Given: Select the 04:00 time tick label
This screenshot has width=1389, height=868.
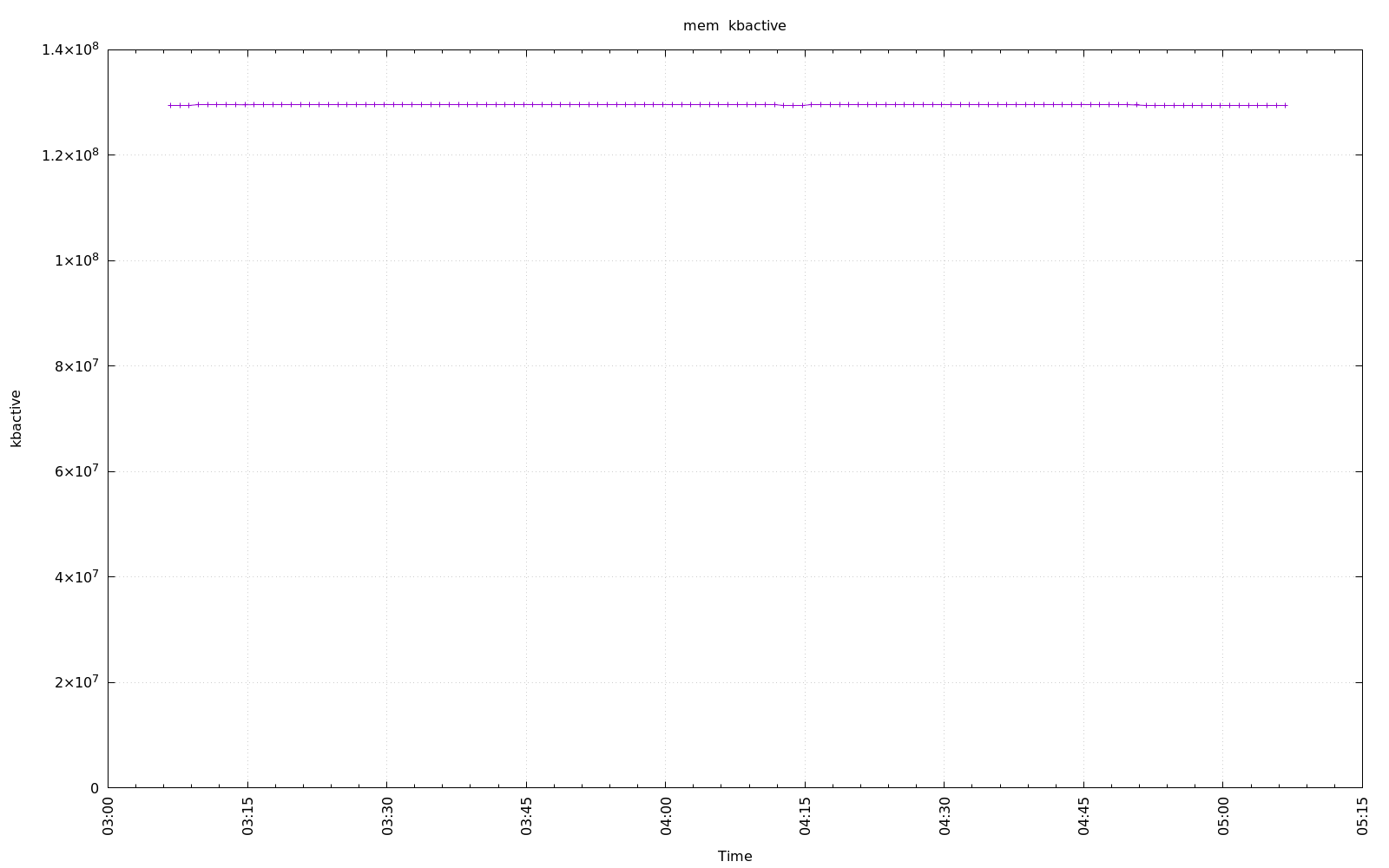Looking at the screenshot, I should (x=666, y=817).
